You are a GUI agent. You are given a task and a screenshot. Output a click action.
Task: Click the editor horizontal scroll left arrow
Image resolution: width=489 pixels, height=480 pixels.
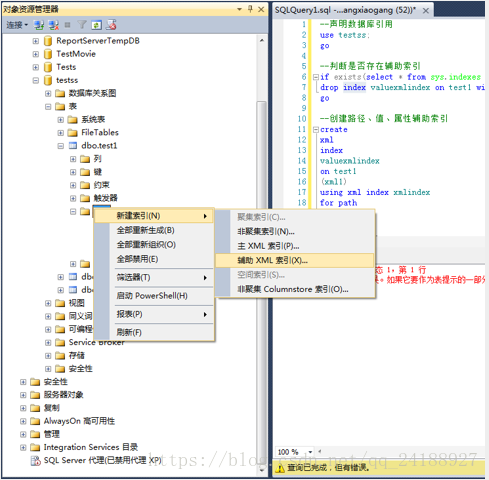[320, 452]
